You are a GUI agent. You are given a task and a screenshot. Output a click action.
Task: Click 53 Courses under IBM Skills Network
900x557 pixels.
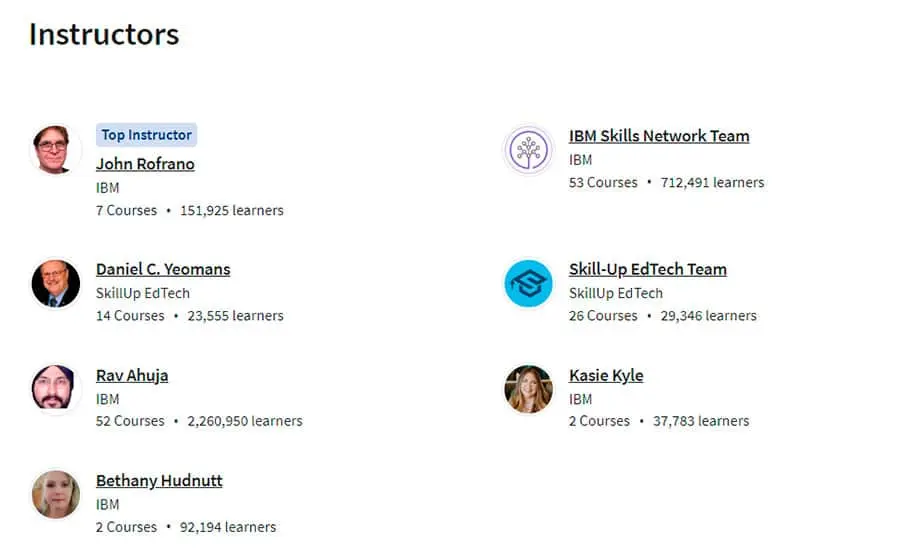click(603, 183)
